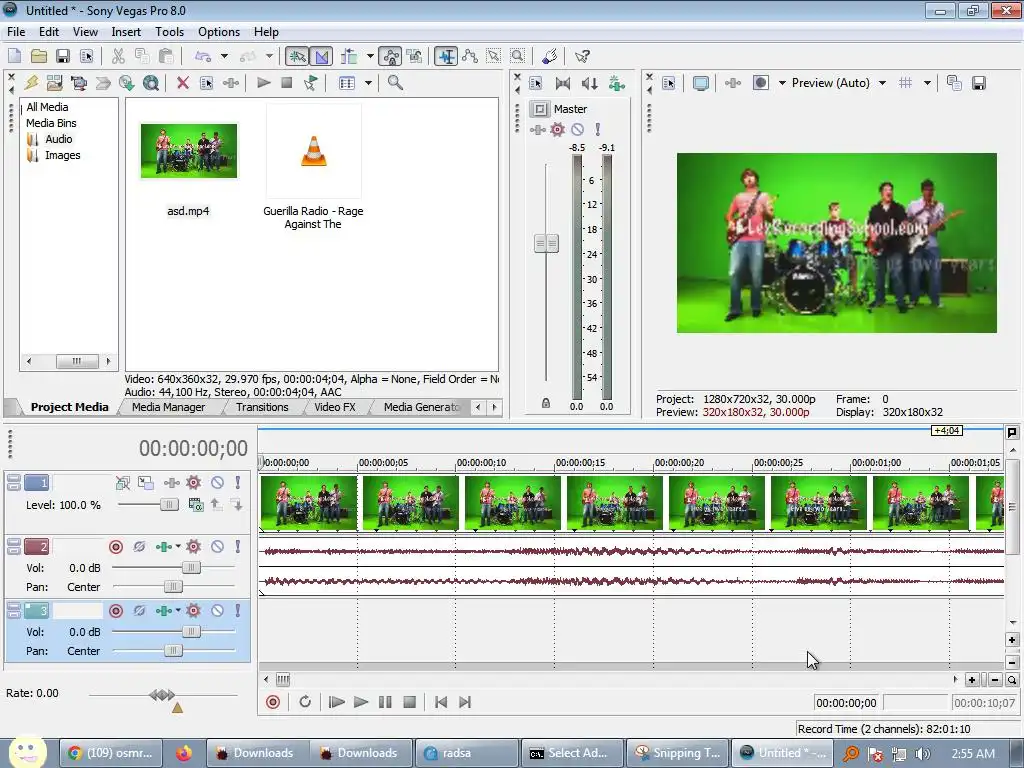Open the Tools menu
Screen dimensions: 1024x768
tap(169, 32)
